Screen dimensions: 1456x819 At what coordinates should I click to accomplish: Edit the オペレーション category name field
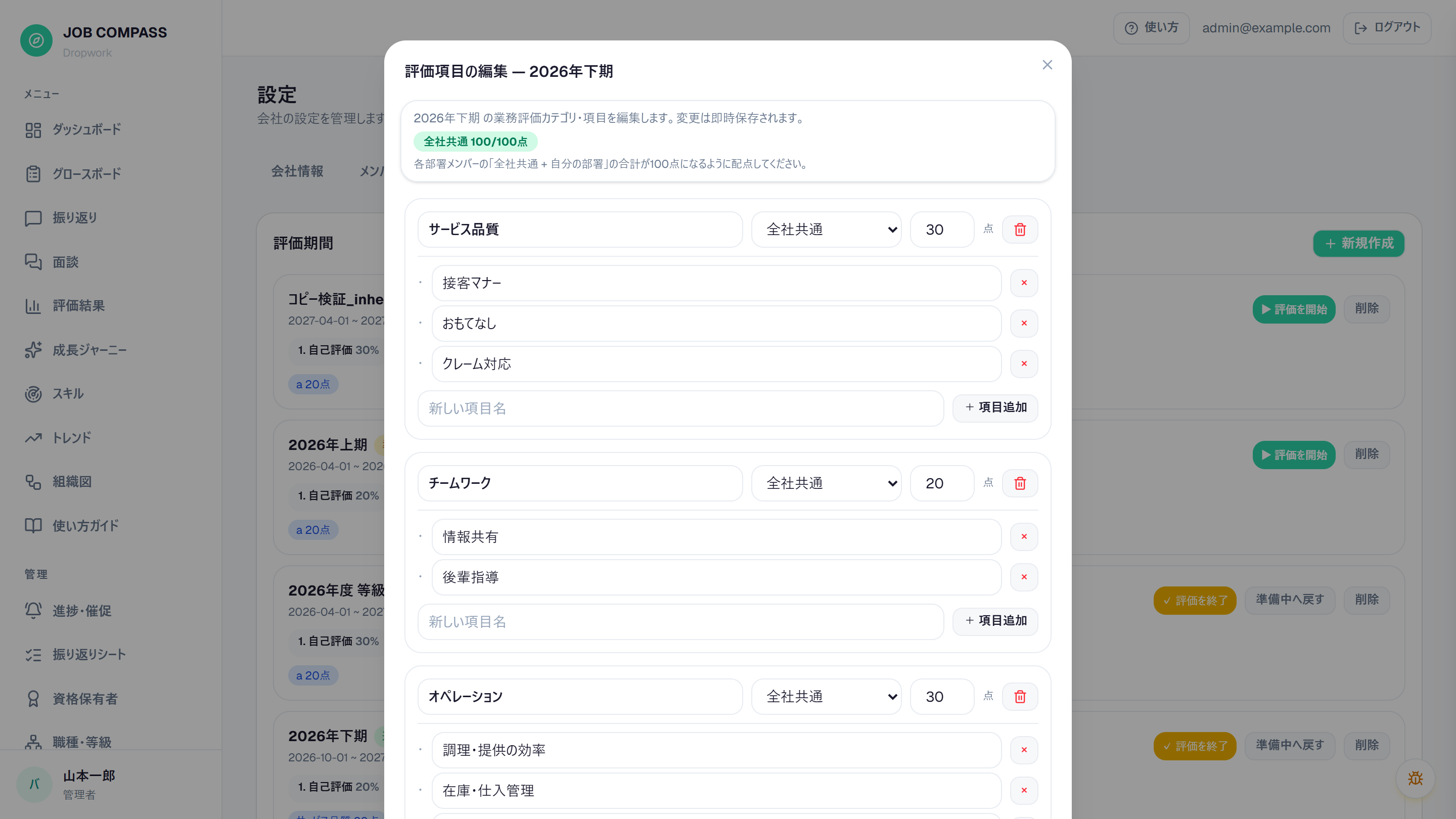click(580, 696)
